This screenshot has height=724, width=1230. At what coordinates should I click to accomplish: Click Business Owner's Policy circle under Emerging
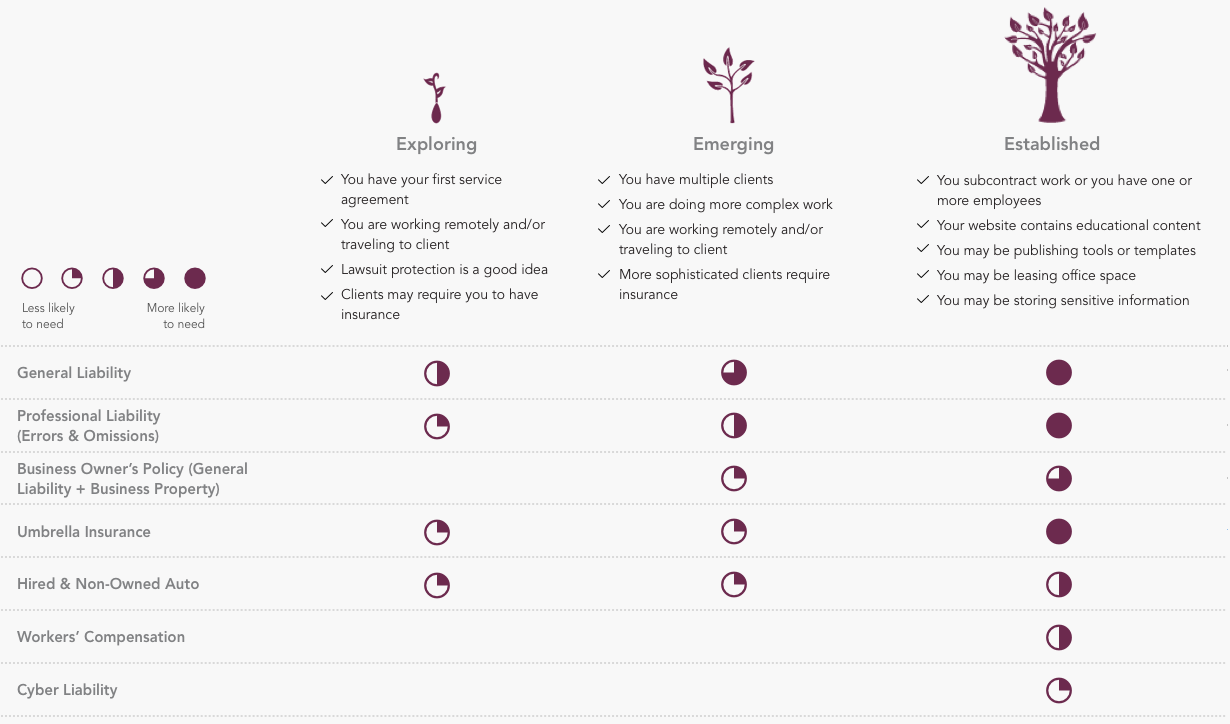point(734,479)
